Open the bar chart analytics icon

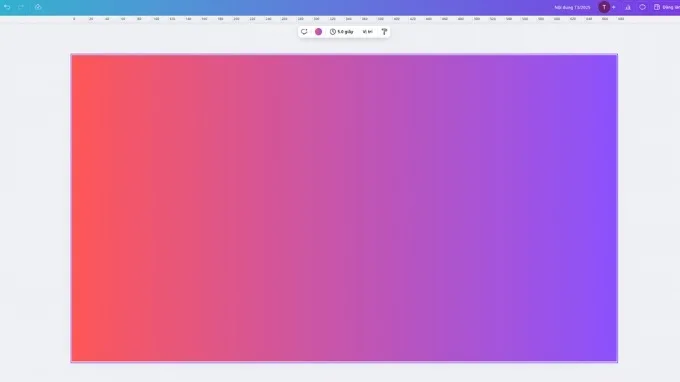(628, 7)
